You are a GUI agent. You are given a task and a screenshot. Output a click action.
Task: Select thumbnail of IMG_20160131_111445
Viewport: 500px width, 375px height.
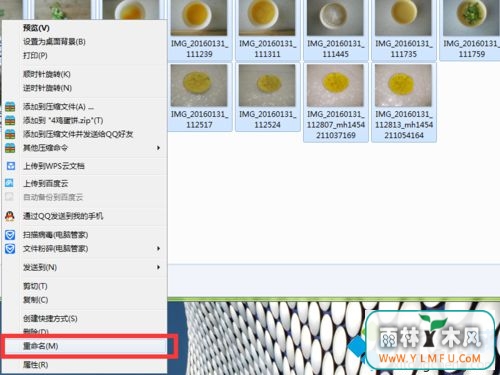point(335,18)
